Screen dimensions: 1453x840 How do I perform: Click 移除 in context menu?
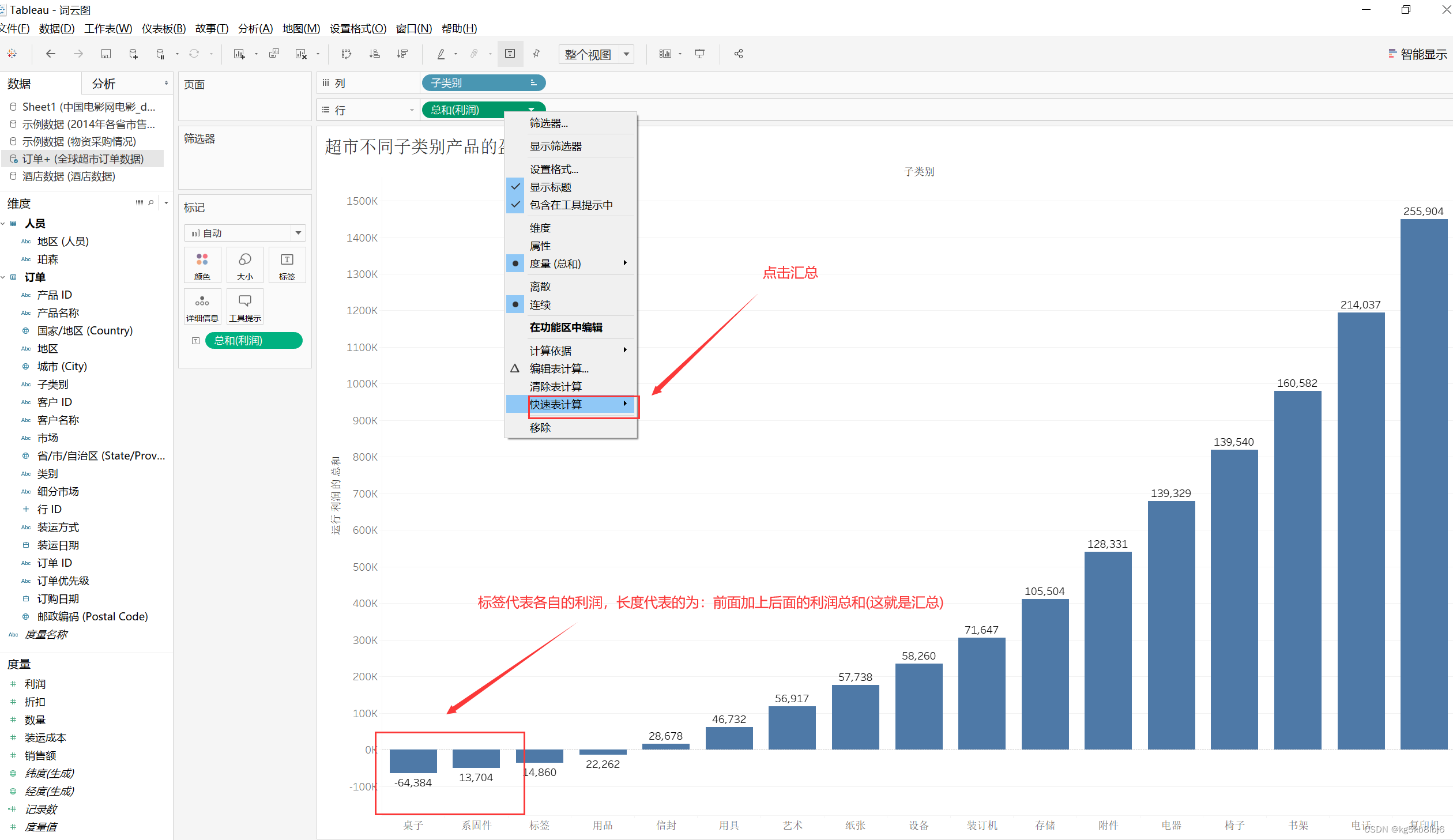point(571,427)
